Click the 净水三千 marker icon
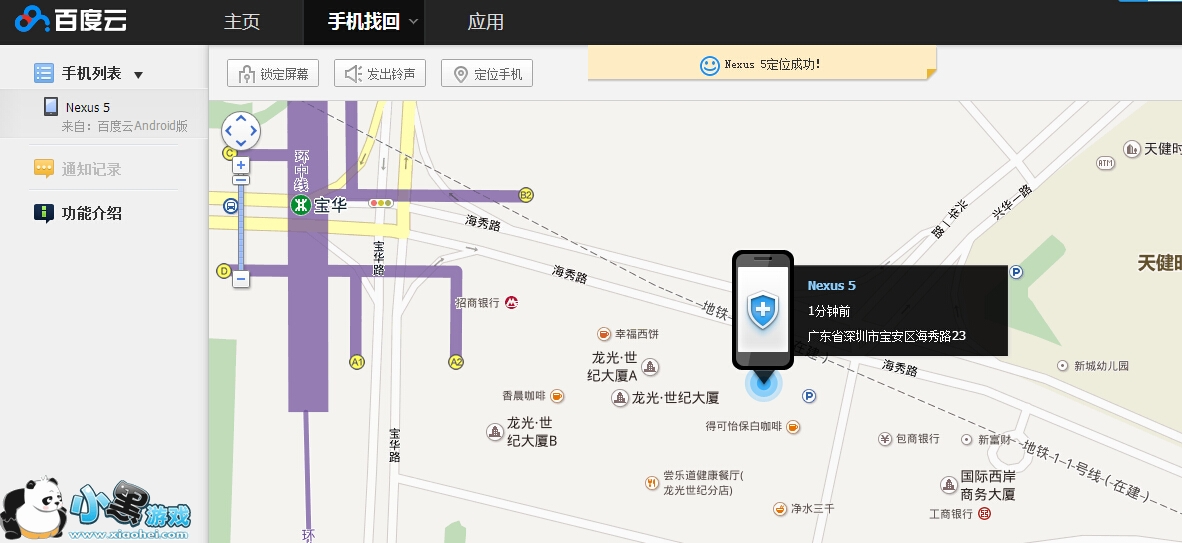The width and height of the screenshot is (1182, 543). tap(780, 509)
